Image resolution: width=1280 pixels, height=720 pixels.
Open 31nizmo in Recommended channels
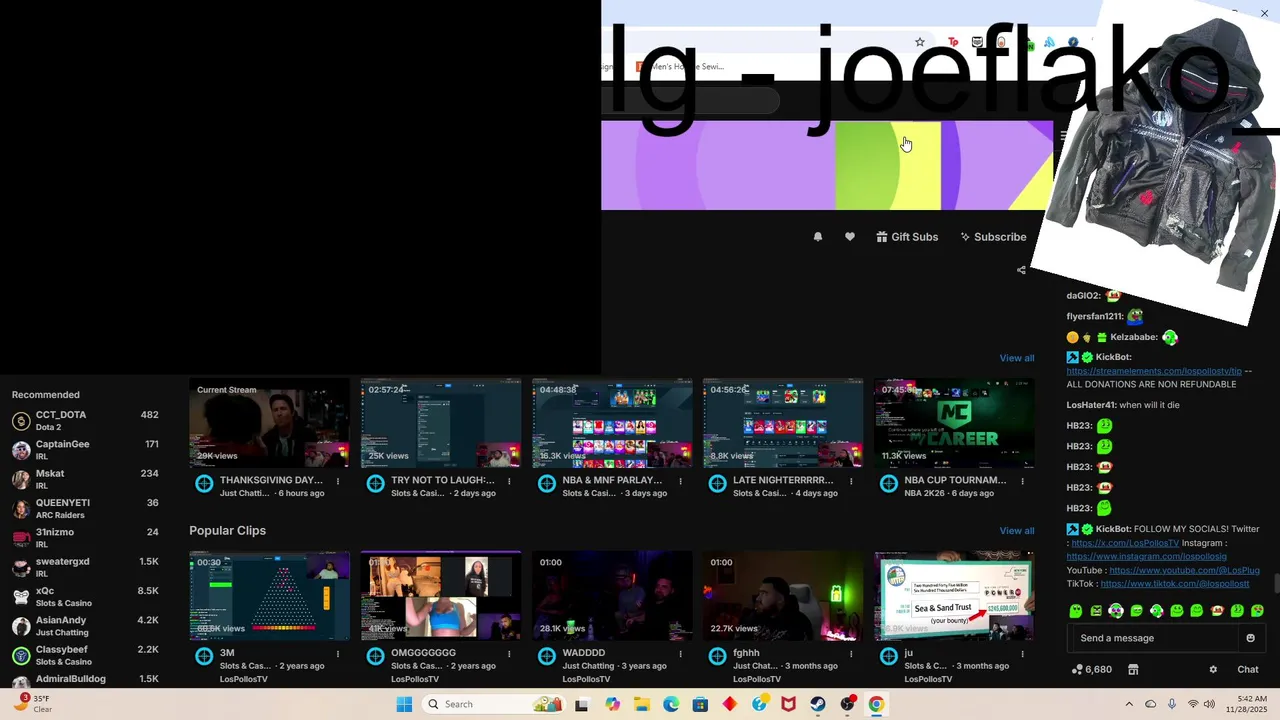[85, 538]
